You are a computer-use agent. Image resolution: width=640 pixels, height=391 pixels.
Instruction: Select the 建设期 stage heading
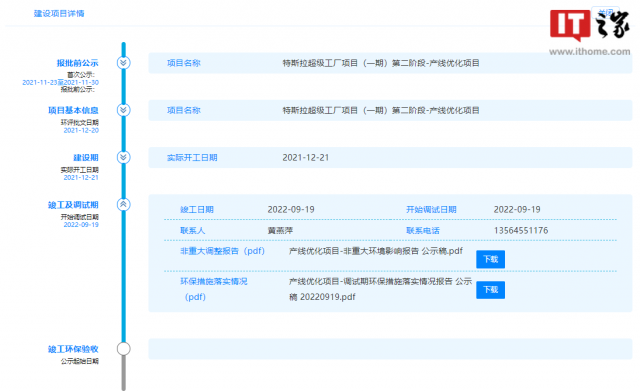pos(86,158)
